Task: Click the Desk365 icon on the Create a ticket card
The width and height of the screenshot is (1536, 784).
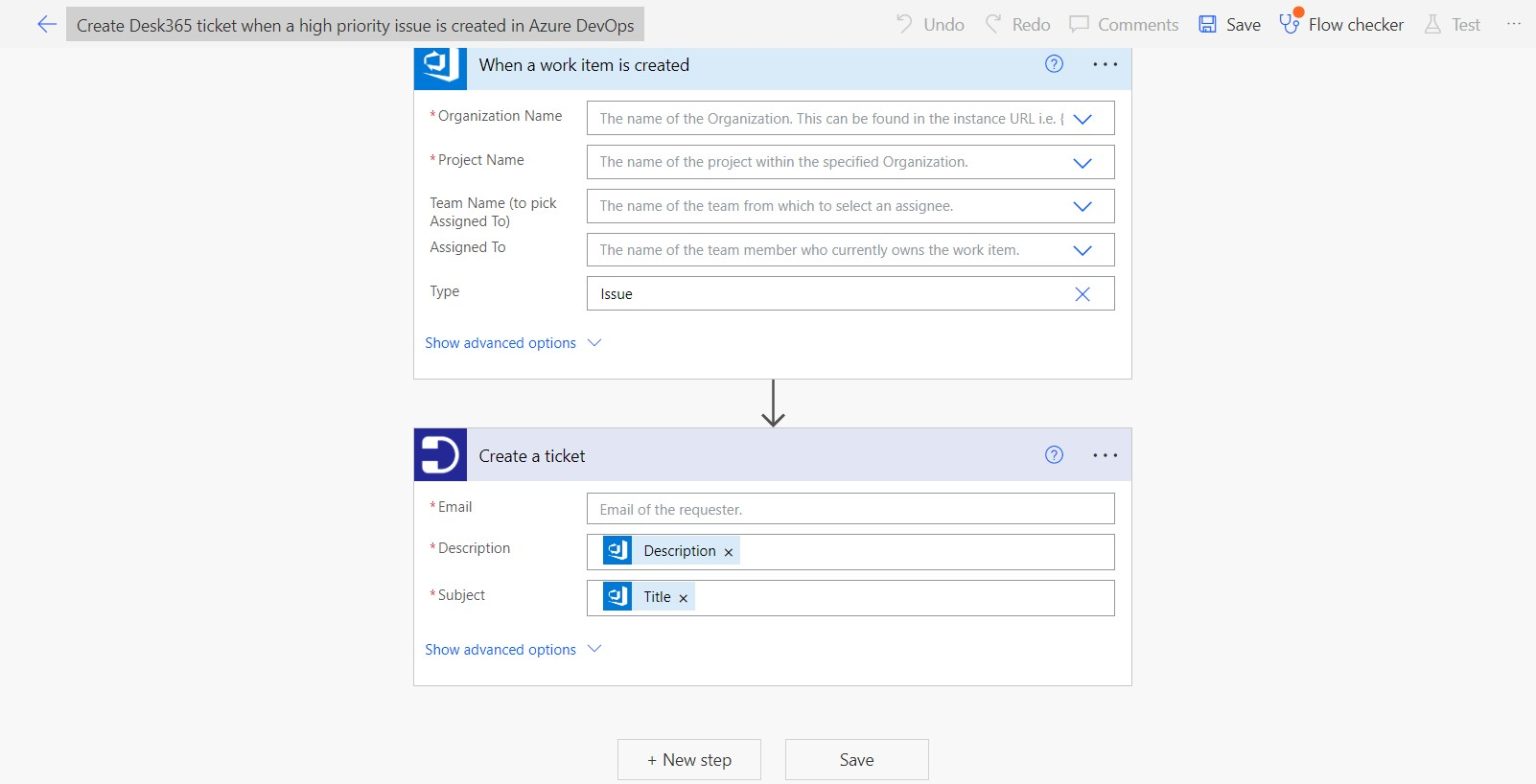Action: click(440, 454)
